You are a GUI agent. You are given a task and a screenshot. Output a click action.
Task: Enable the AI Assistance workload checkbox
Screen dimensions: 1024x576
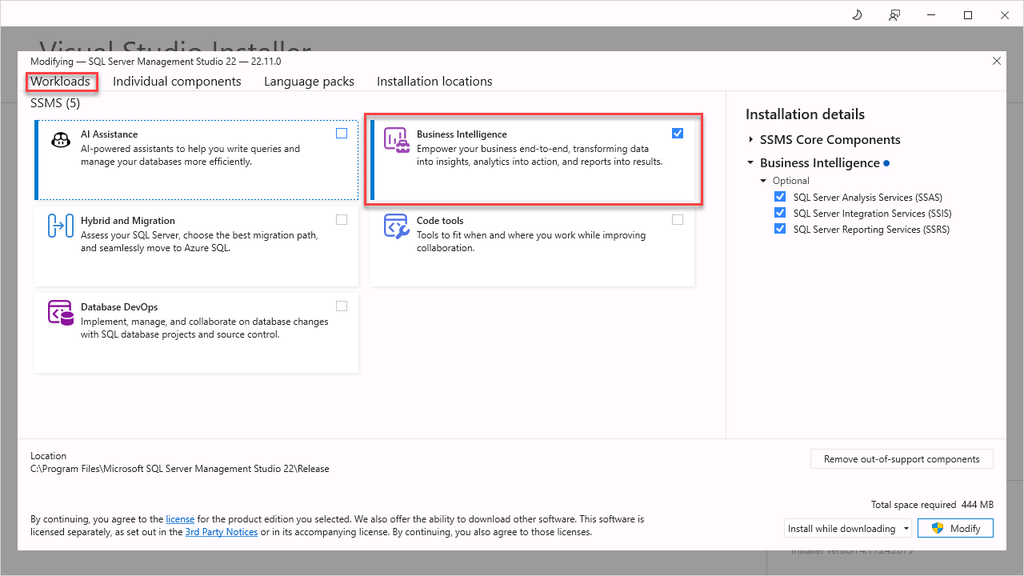tap(342, 133)
